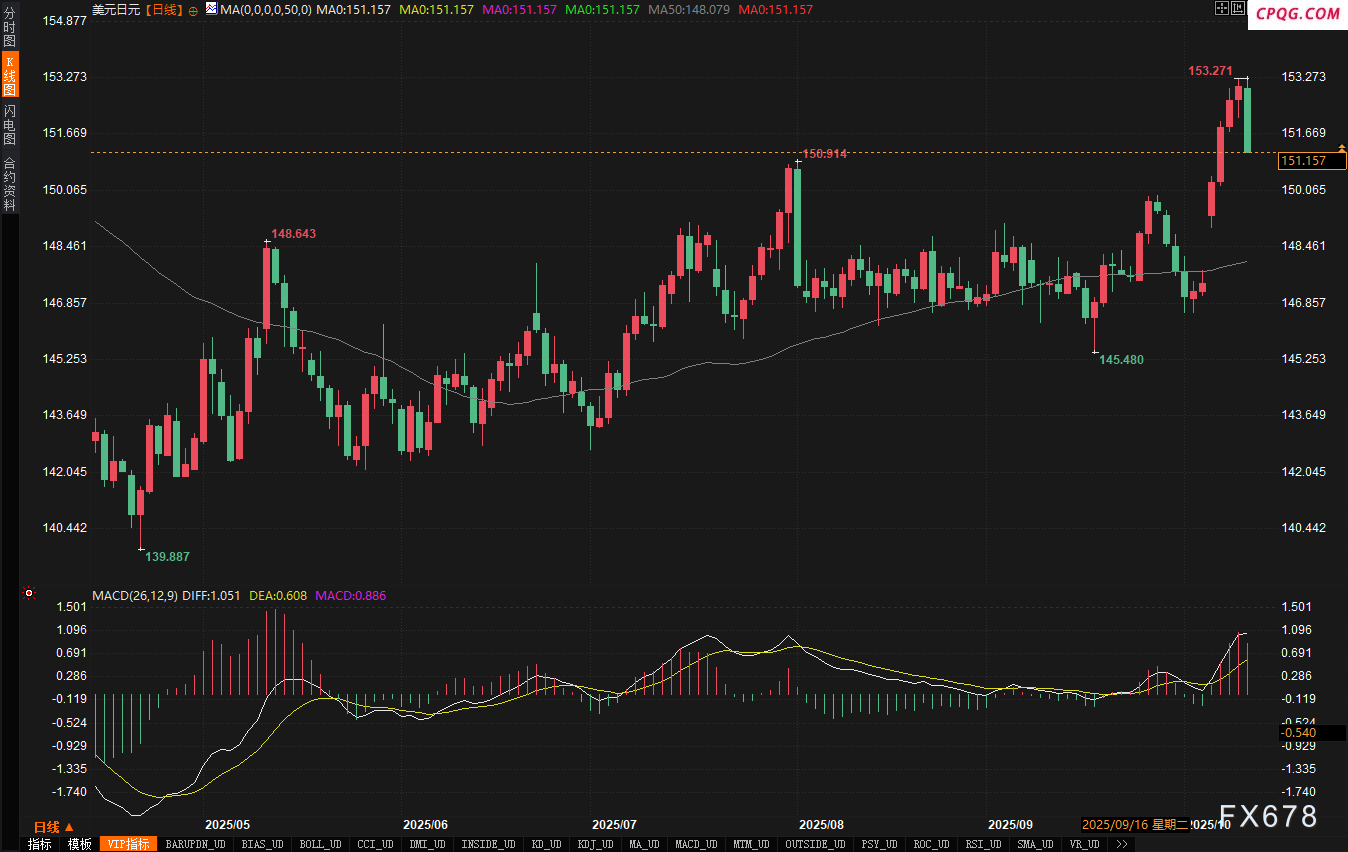
Task: Click the range measurement icon beside the crosshair
Action: [x=1238, y=8]
